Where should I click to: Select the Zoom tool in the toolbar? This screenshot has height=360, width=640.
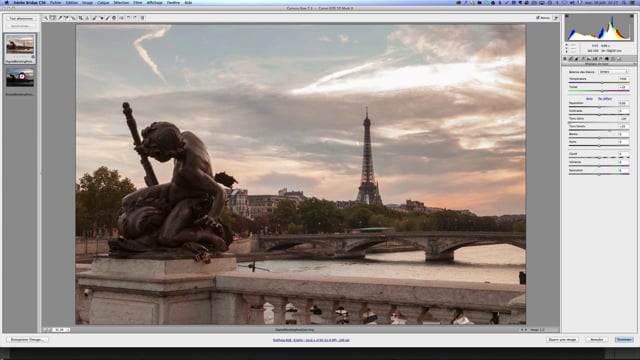point(46,18)
